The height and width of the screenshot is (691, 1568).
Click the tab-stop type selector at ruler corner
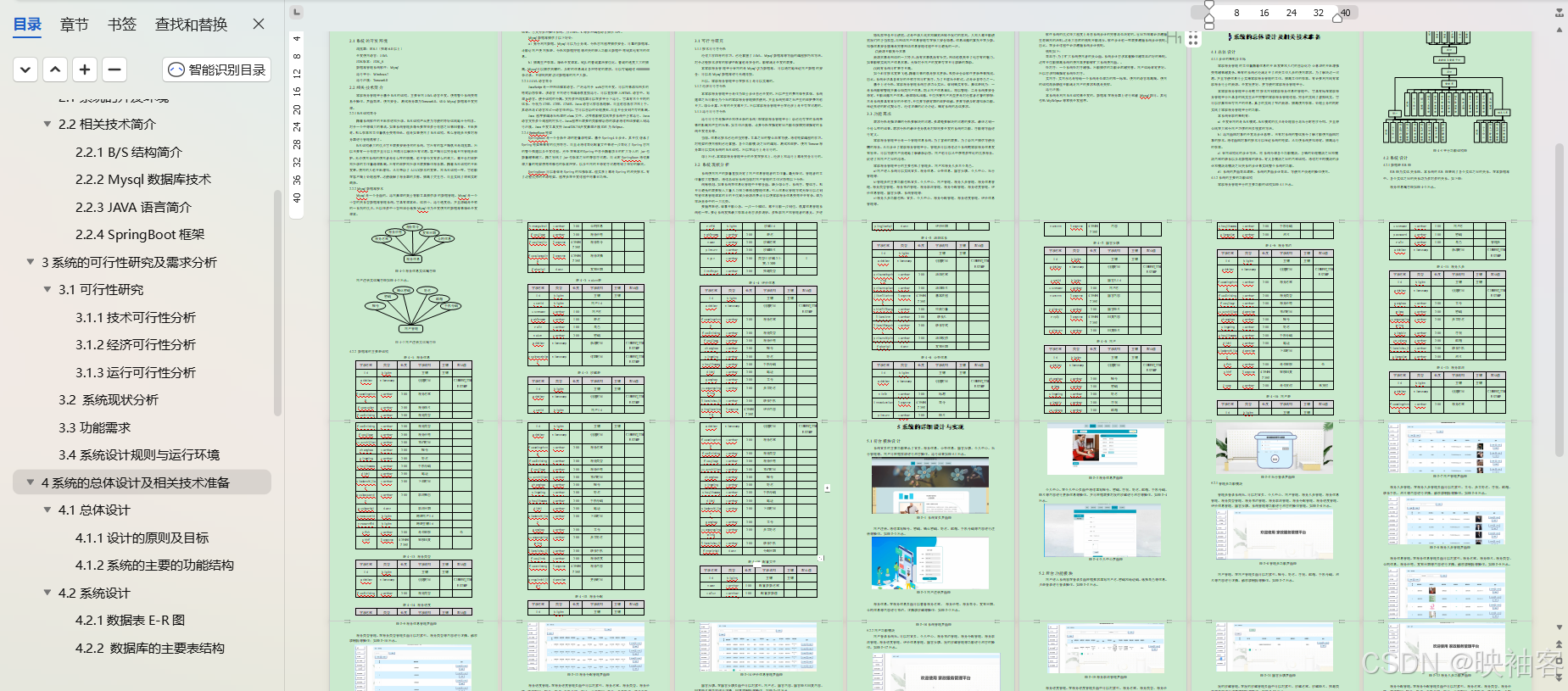coord(296,12)
